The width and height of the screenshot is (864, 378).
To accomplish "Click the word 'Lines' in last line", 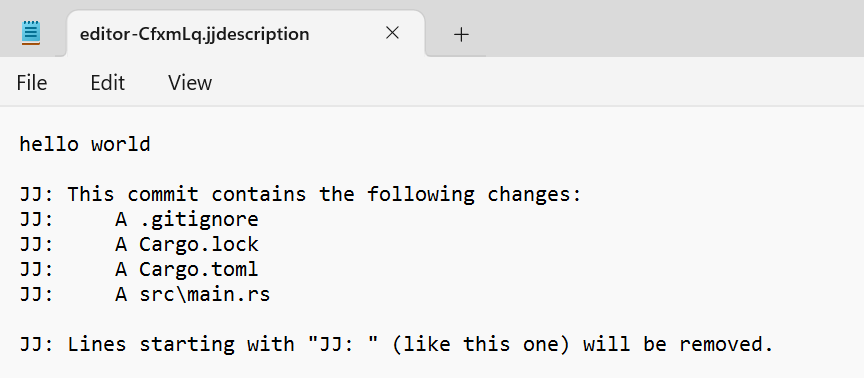I will pos(97,344).
